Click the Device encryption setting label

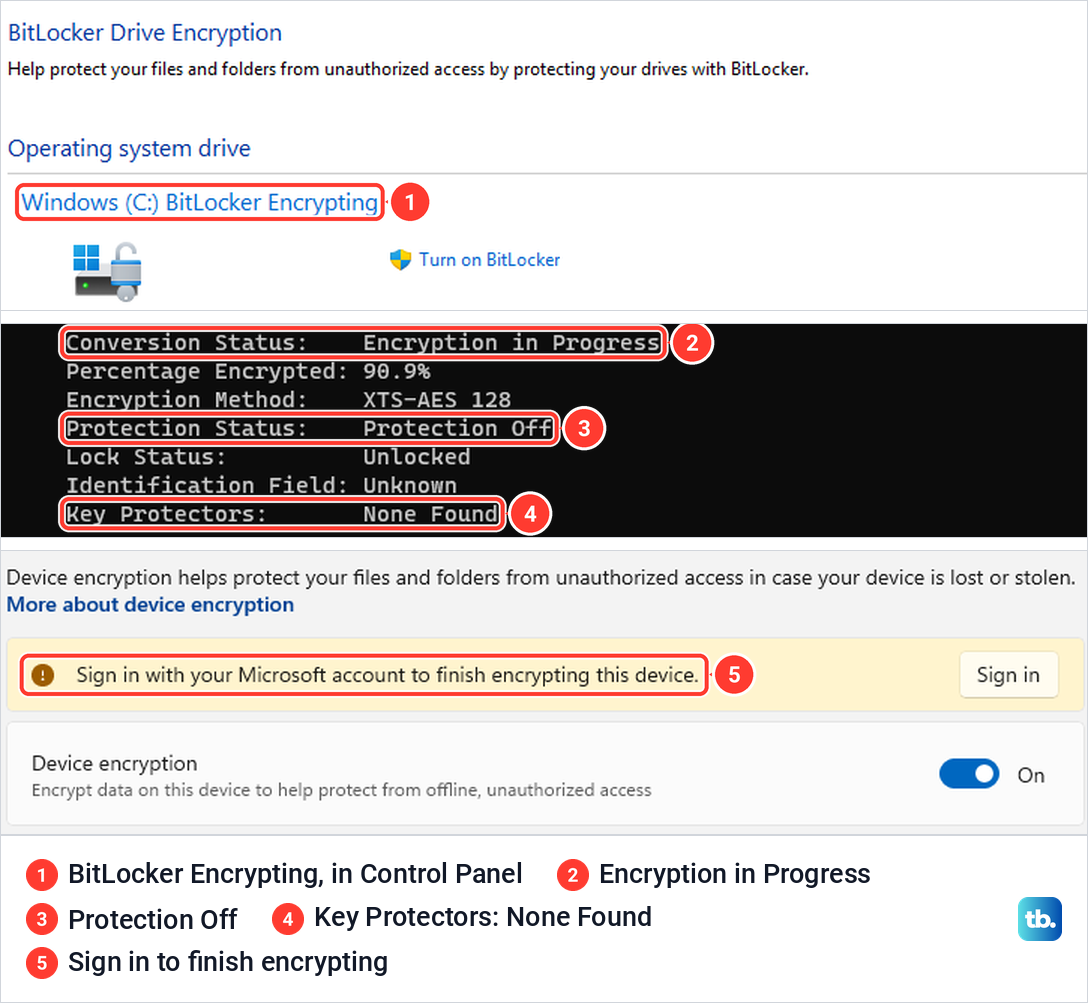point(114,763)
